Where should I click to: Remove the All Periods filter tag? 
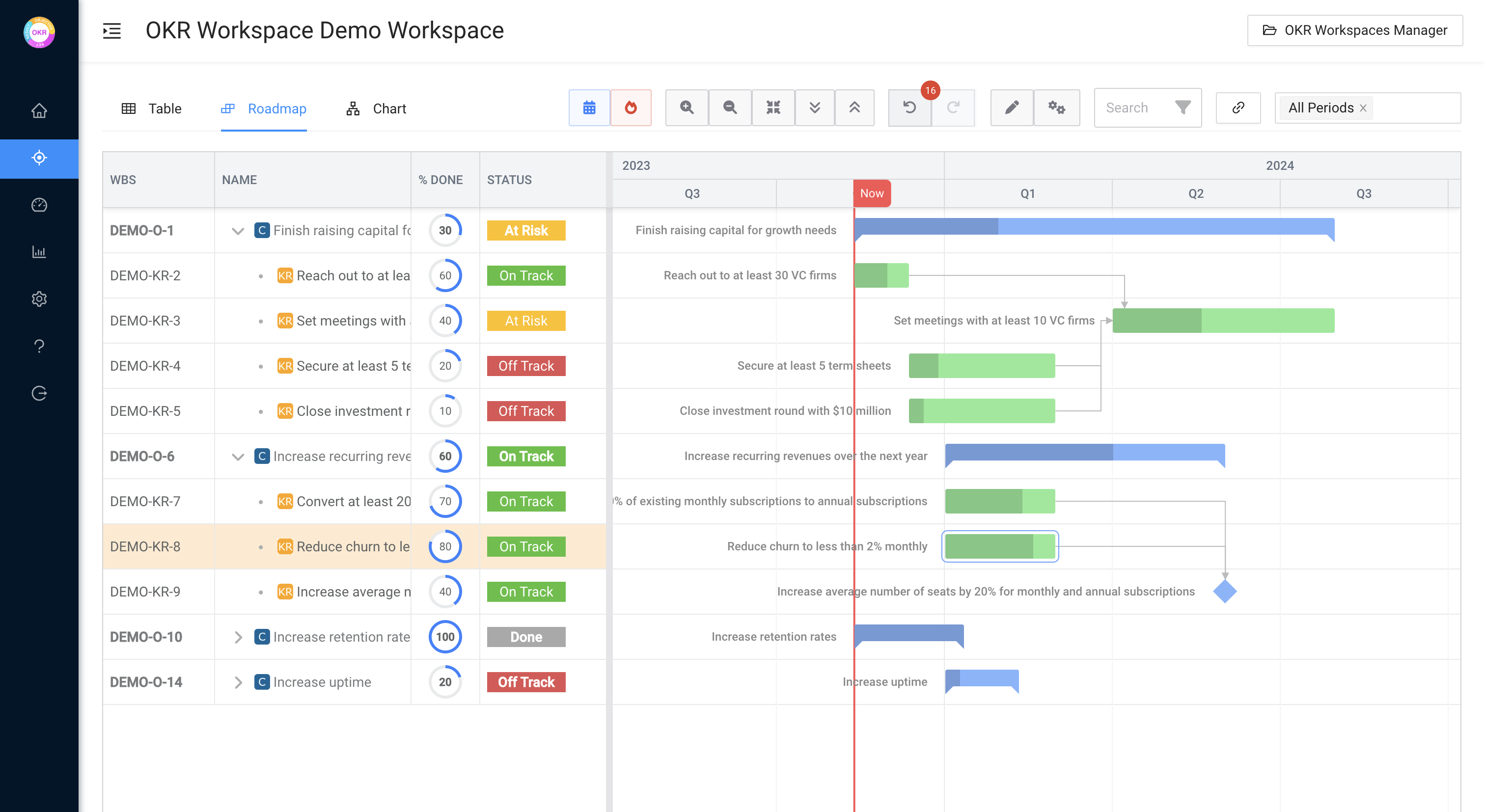tap(1363, 108)
